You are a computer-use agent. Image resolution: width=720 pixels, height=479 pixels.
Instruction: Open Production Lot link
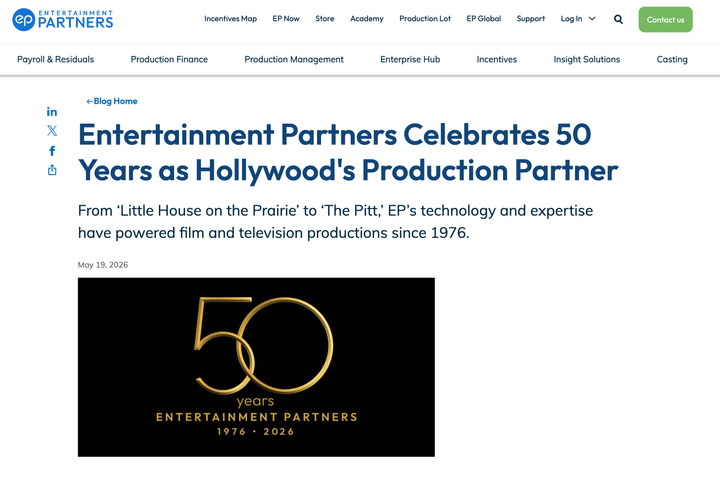coord(425,18)
